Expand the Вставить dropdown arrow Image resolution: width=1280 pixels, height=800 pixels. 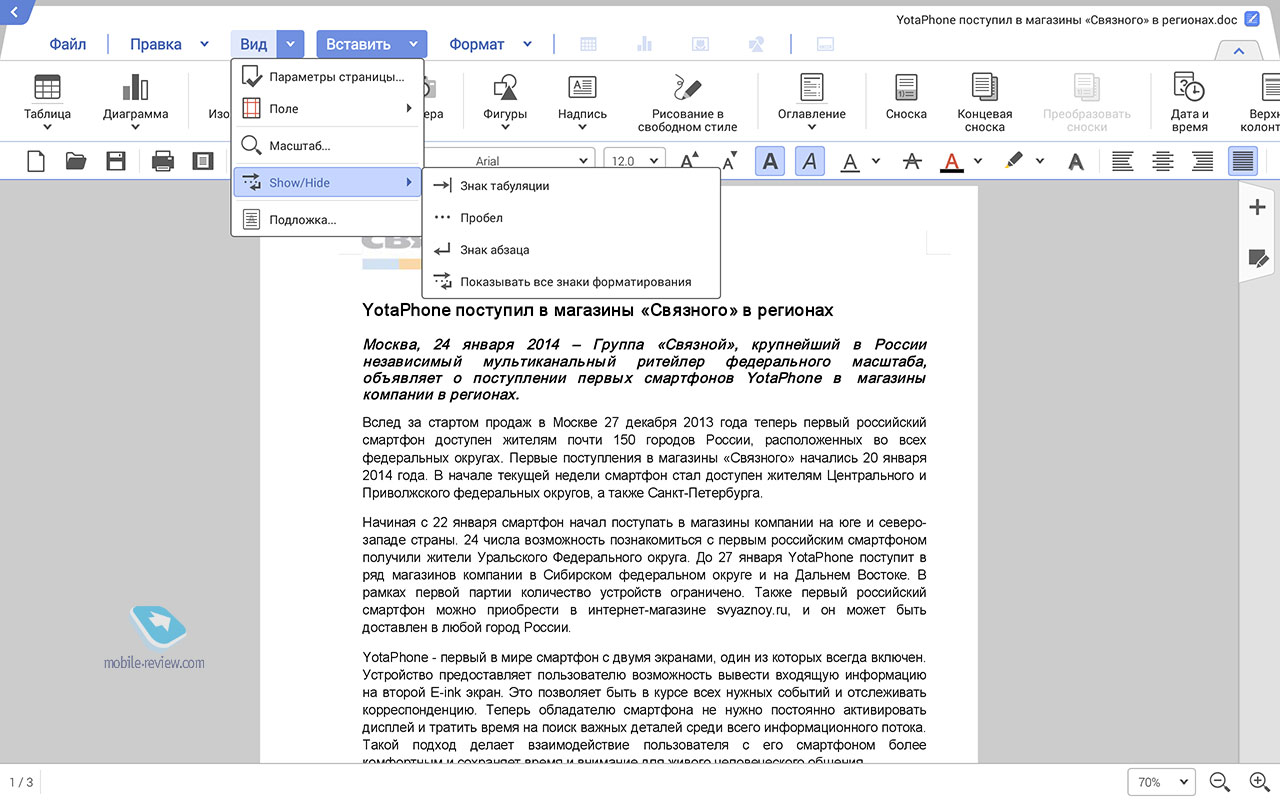coord(413,44)
